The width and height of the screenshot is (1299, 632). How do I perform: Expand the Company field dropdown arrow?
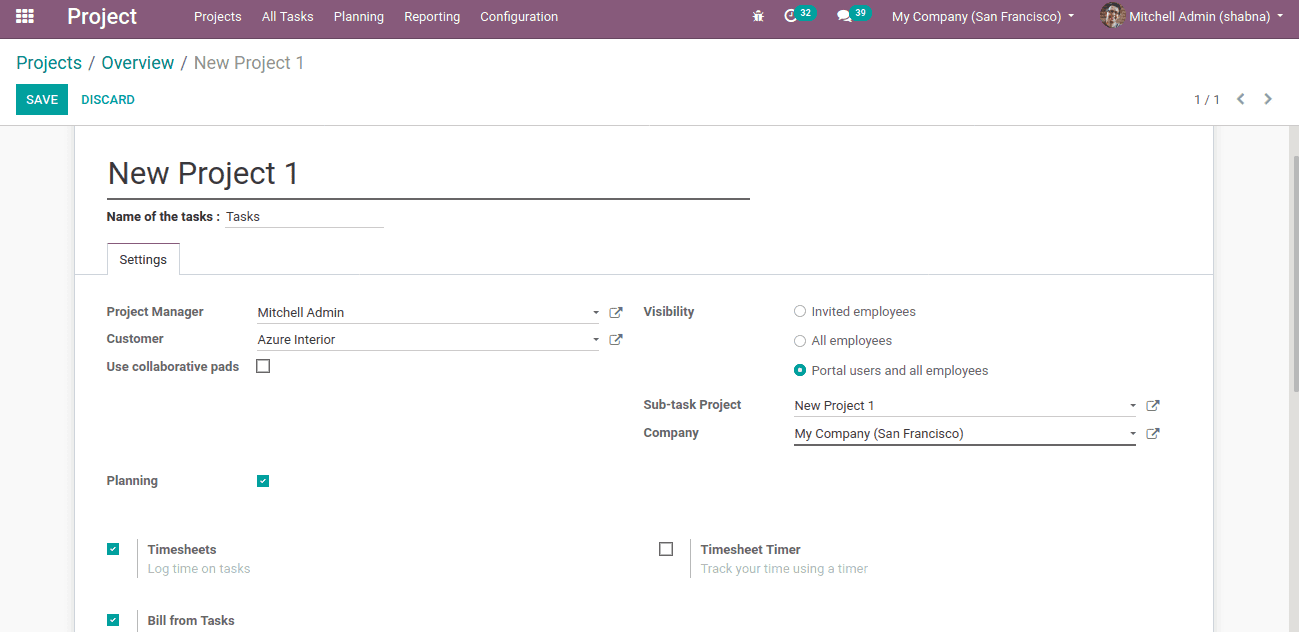[1133, 434]
